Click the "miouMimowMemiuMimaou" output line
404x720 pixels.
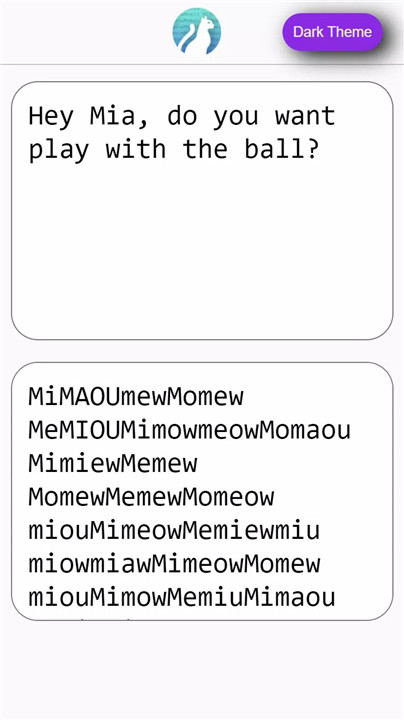click(x=182, y=597)
